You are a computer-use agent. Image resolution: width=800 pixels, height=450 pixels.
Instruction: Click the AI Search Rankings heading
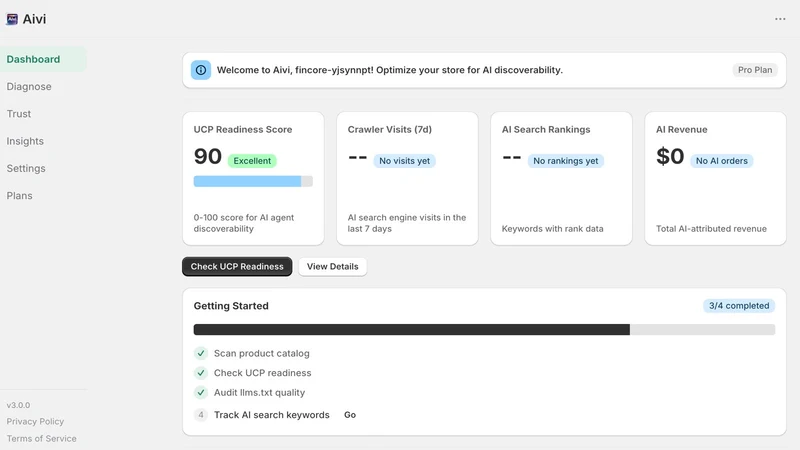coord(546,130)
